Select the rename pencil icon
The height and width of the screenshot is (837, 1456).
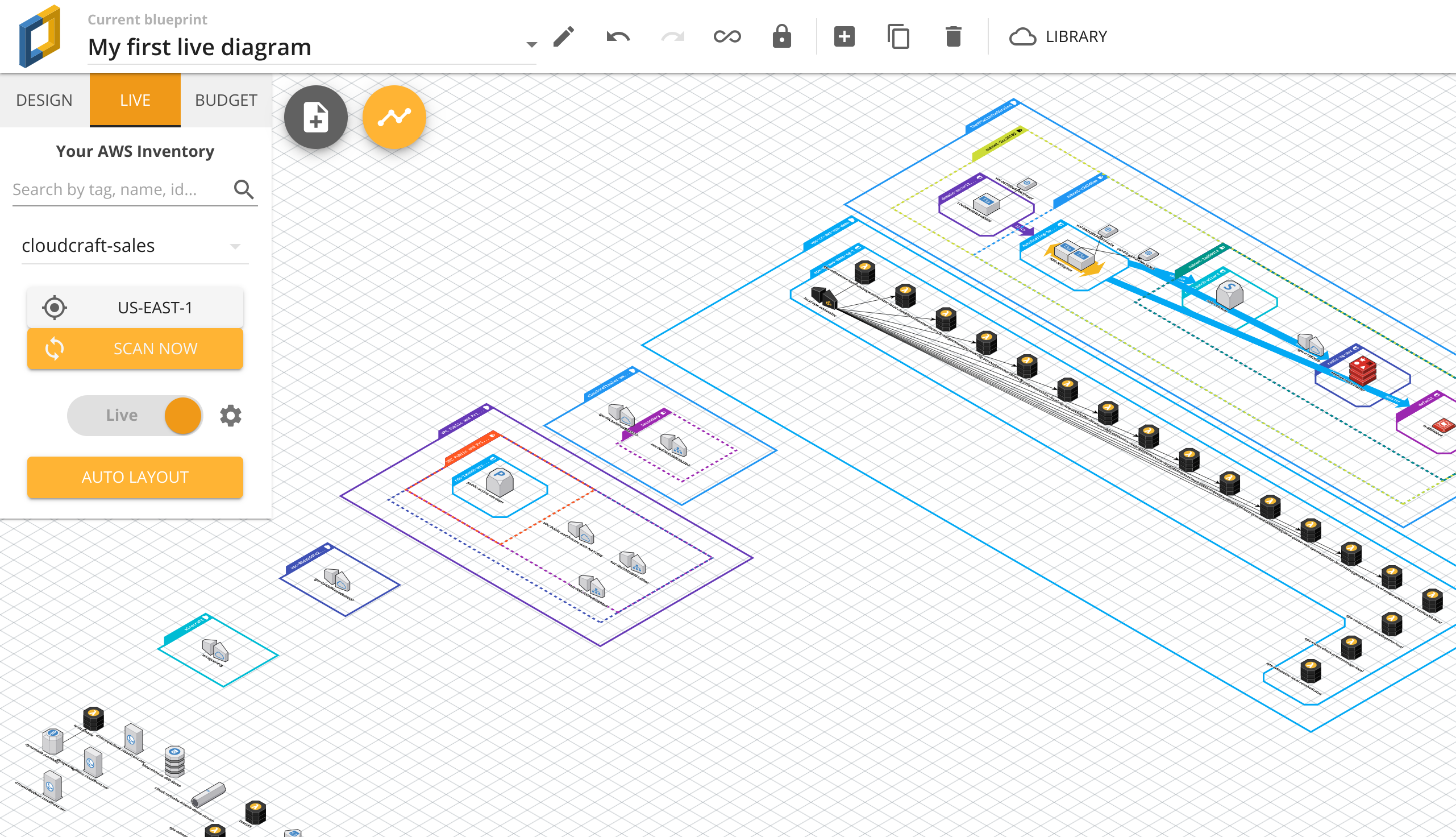point(563,36)
